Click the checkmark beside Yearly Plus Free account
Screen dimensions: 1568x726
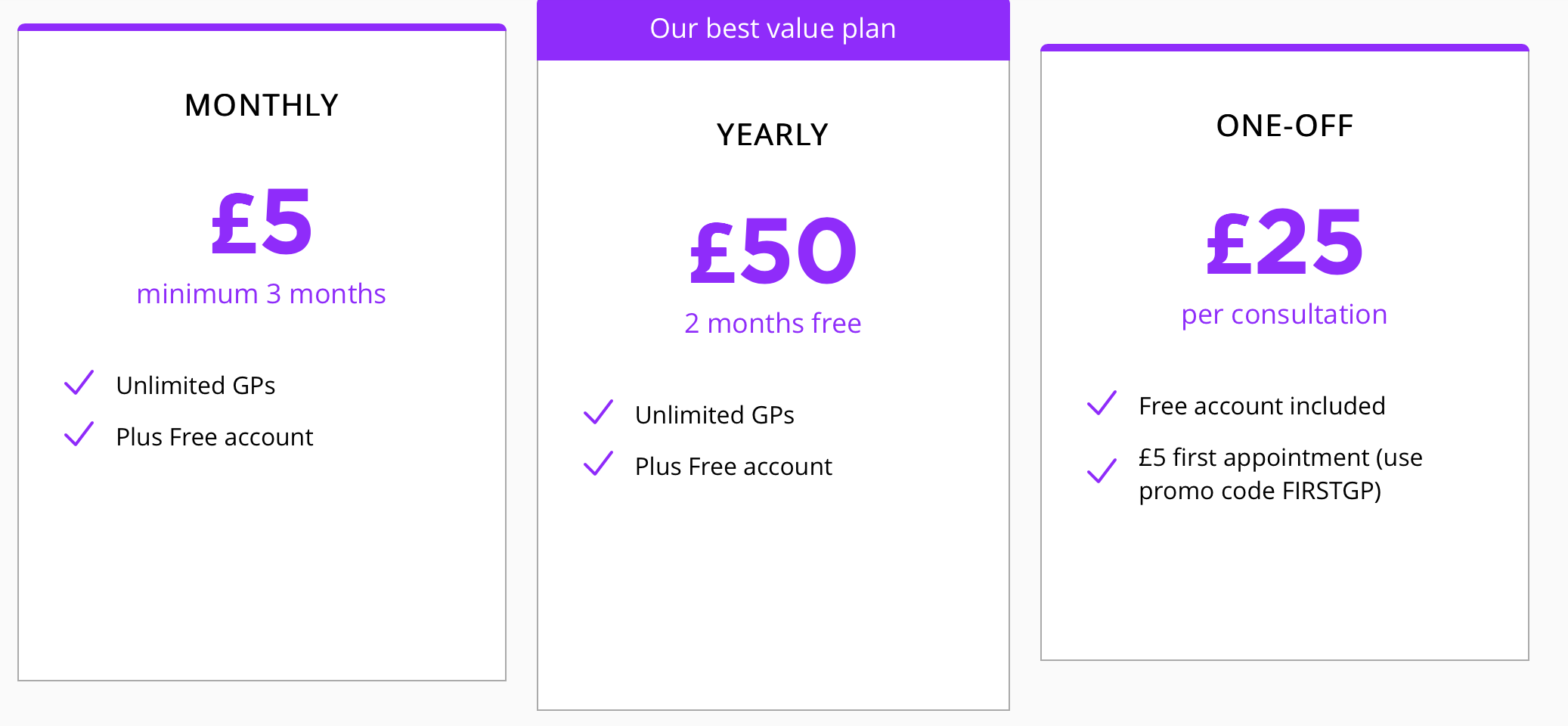[x=598, y=464]
